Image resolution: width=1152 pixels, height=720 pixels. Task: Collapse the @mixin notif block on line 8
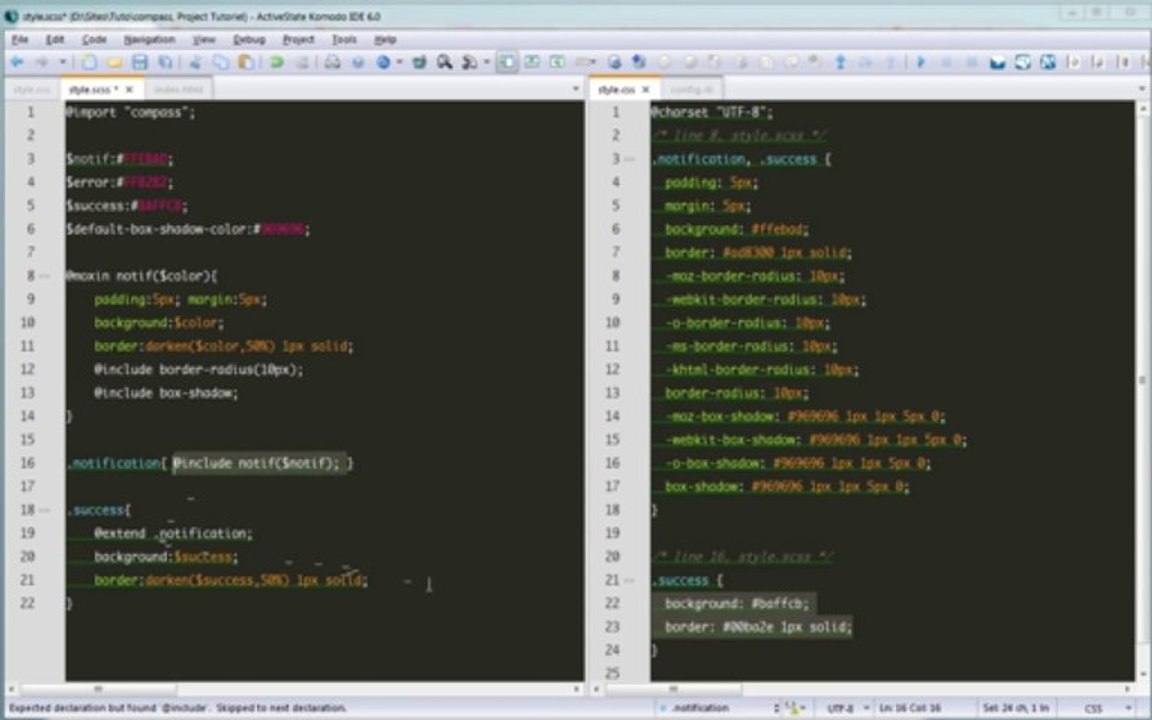(45, 276)
